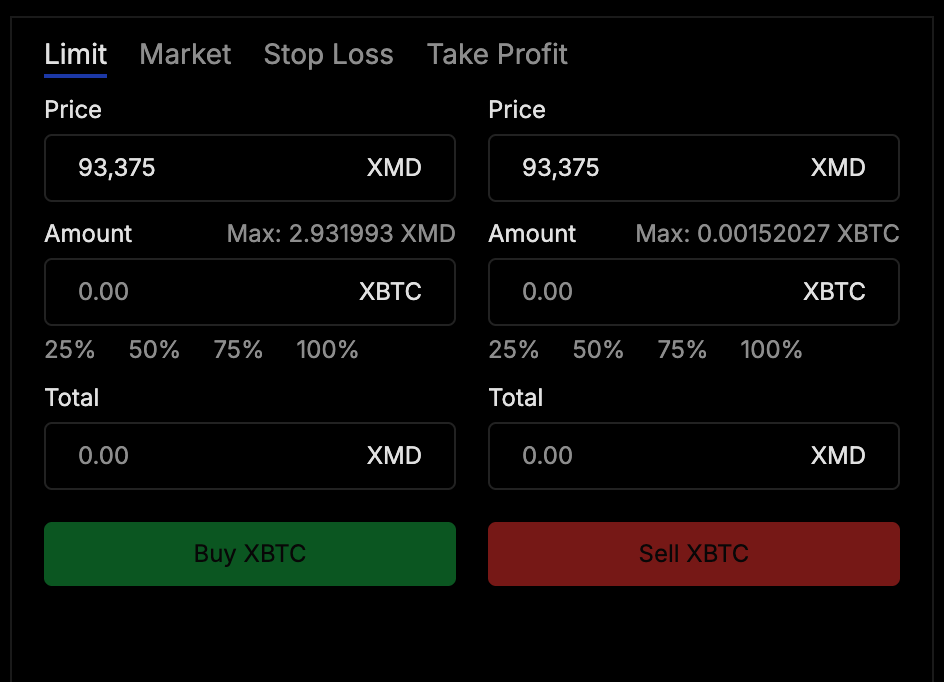
Task: Switch to the Limit order tab
Action: [75, 54]
